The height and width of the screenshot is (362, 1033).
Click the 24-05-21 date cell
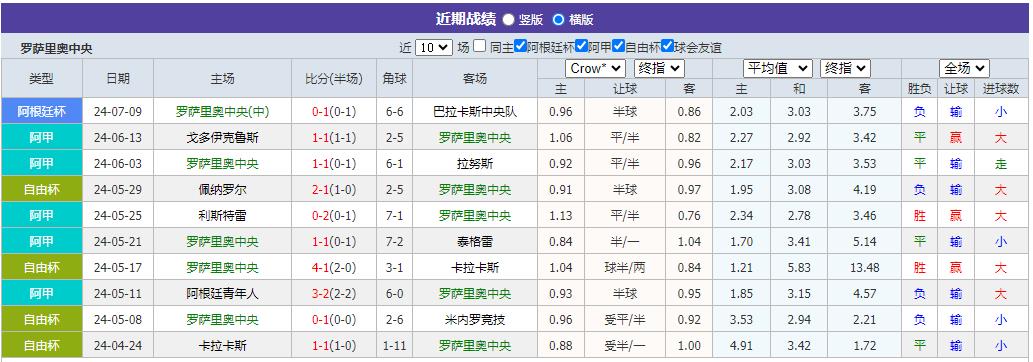click(x=118, y=241)
